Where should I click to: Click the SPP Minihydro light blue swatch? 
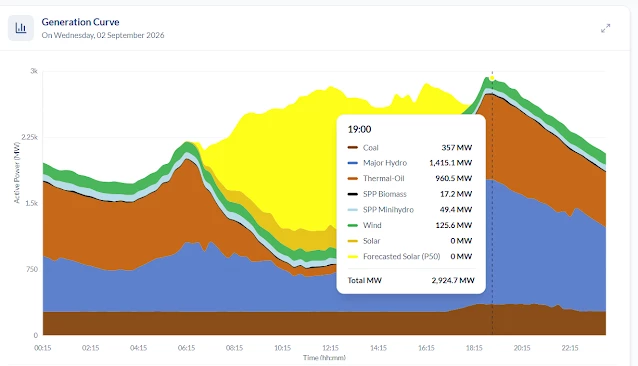click(352, 210)
